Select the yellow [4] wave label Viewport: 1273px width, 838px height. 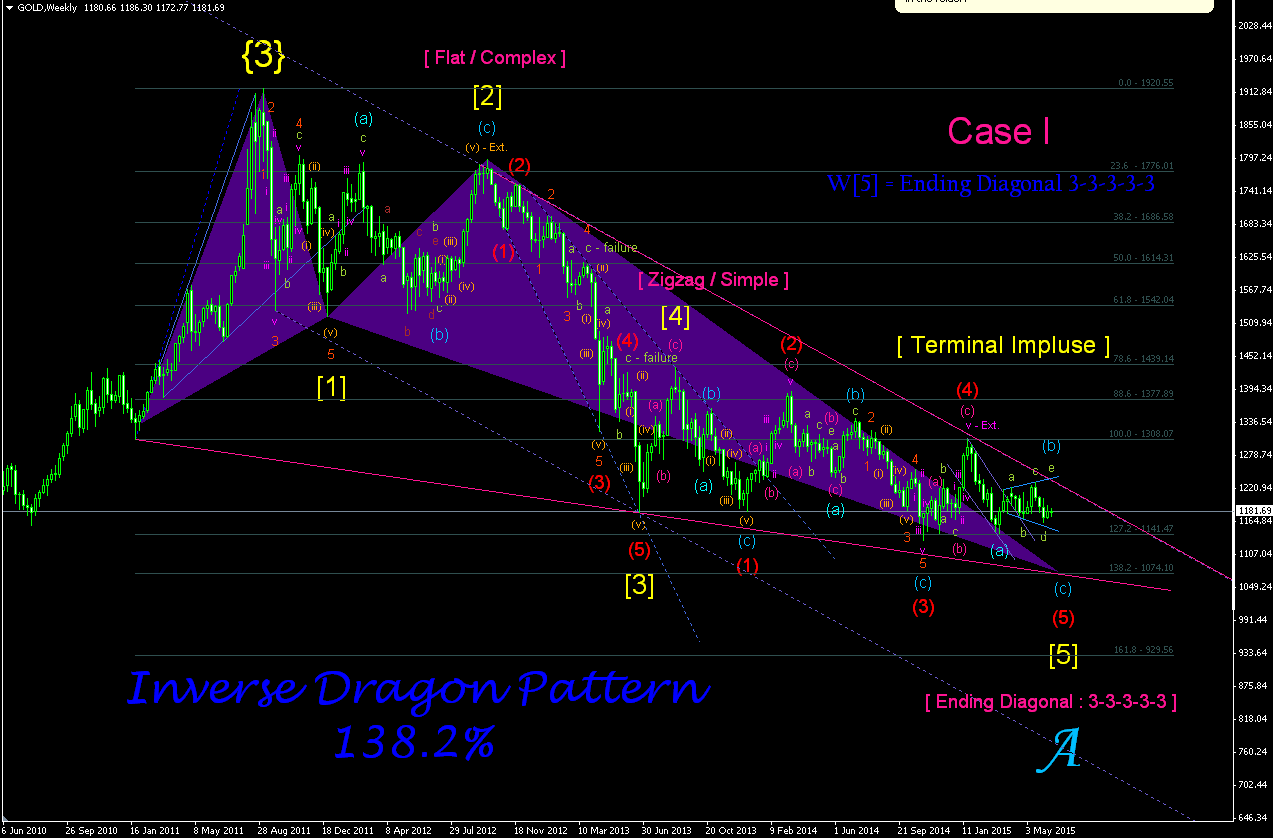[x=676, y=317]
